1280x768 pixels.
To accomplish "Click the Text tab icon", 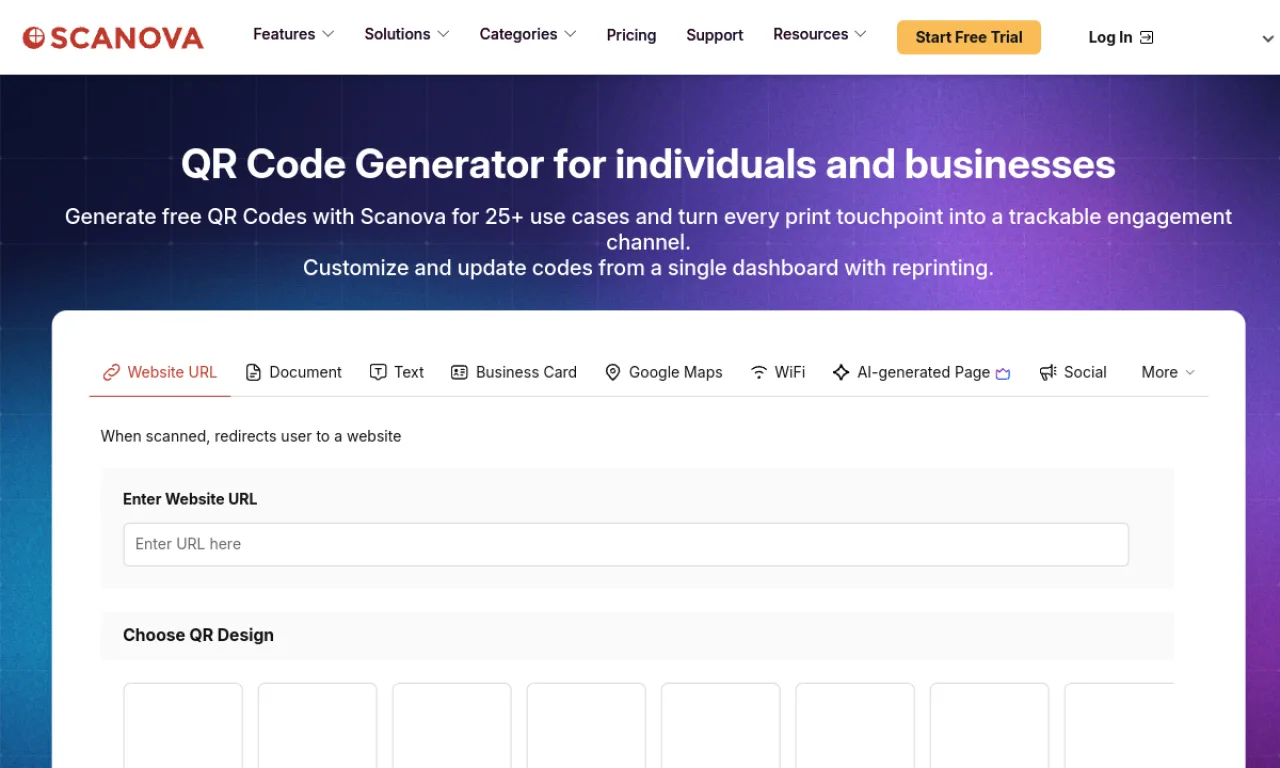I will (x=378, y=372).
